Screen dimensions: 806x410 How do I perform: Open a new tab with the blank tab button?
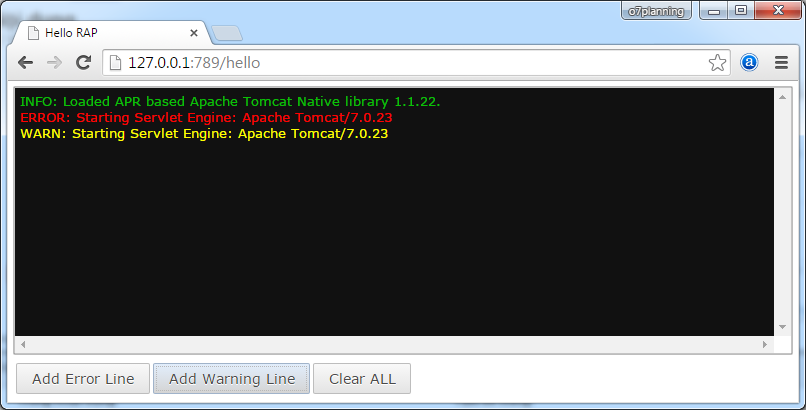227,33
